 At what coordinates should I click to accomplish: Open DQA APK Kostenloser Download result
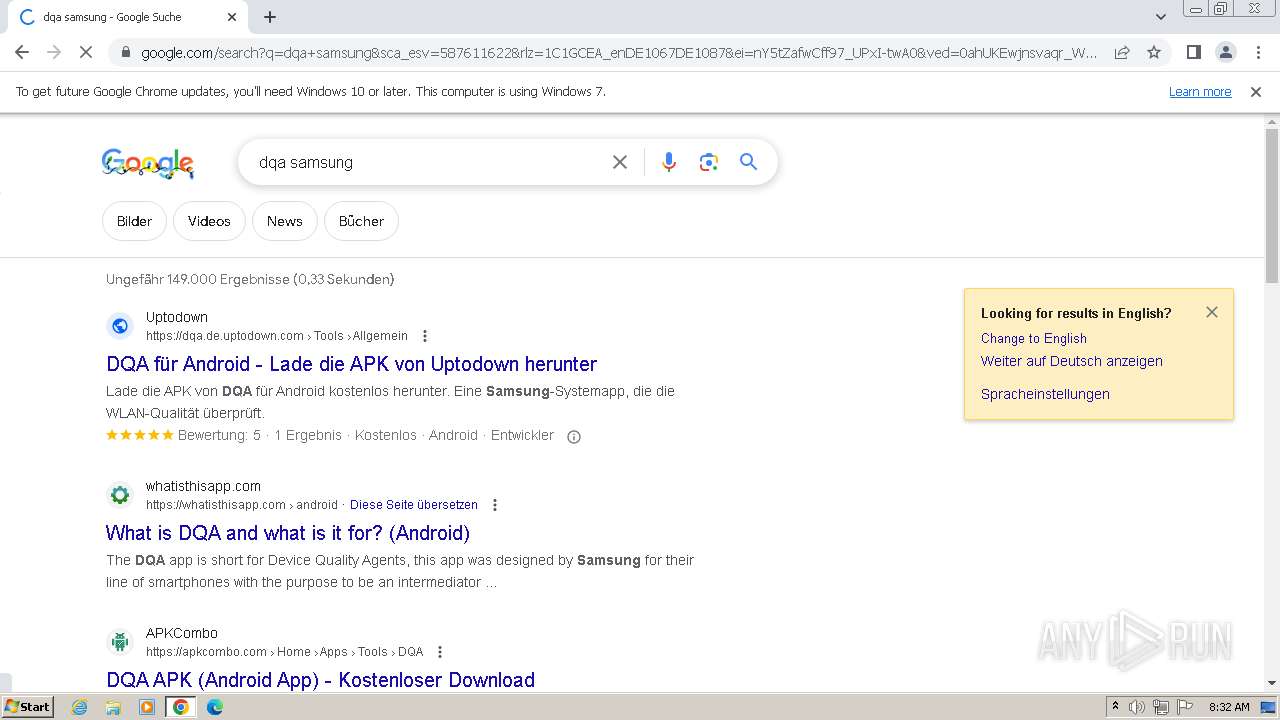pyautogui.click(x=320, y=680)
